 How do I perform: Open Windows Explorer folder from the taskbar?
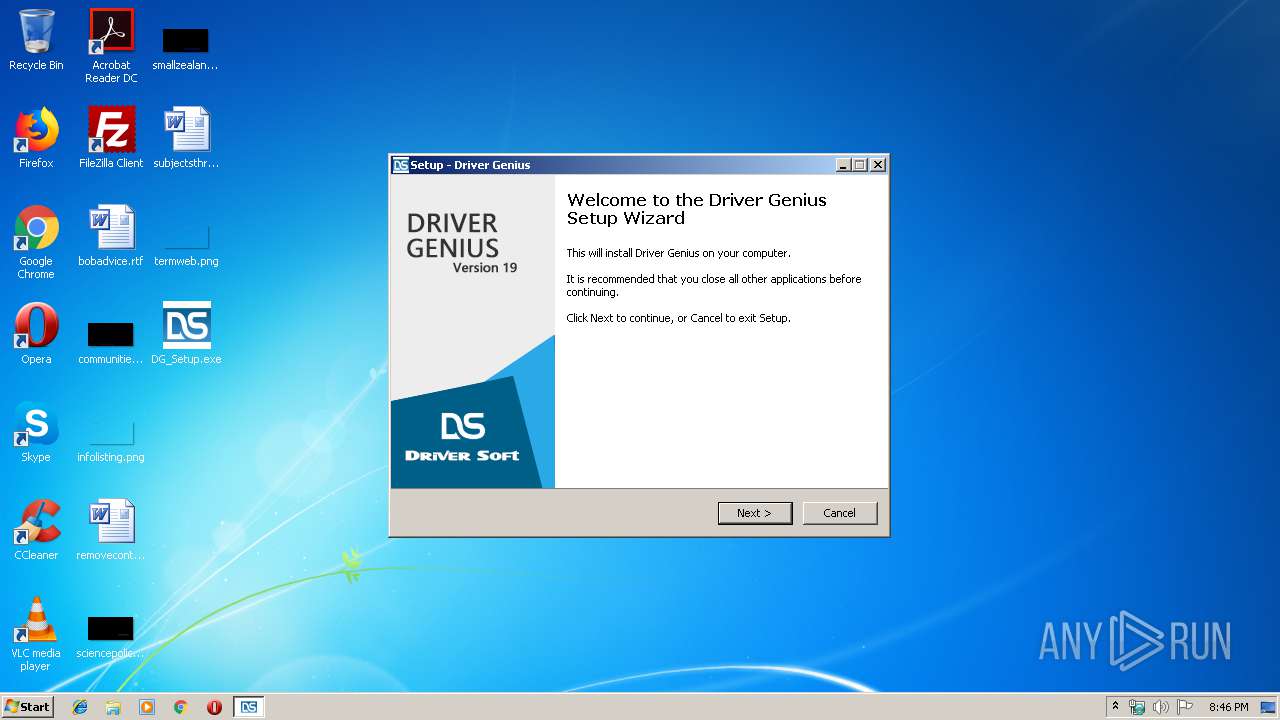tap(113, 707)
